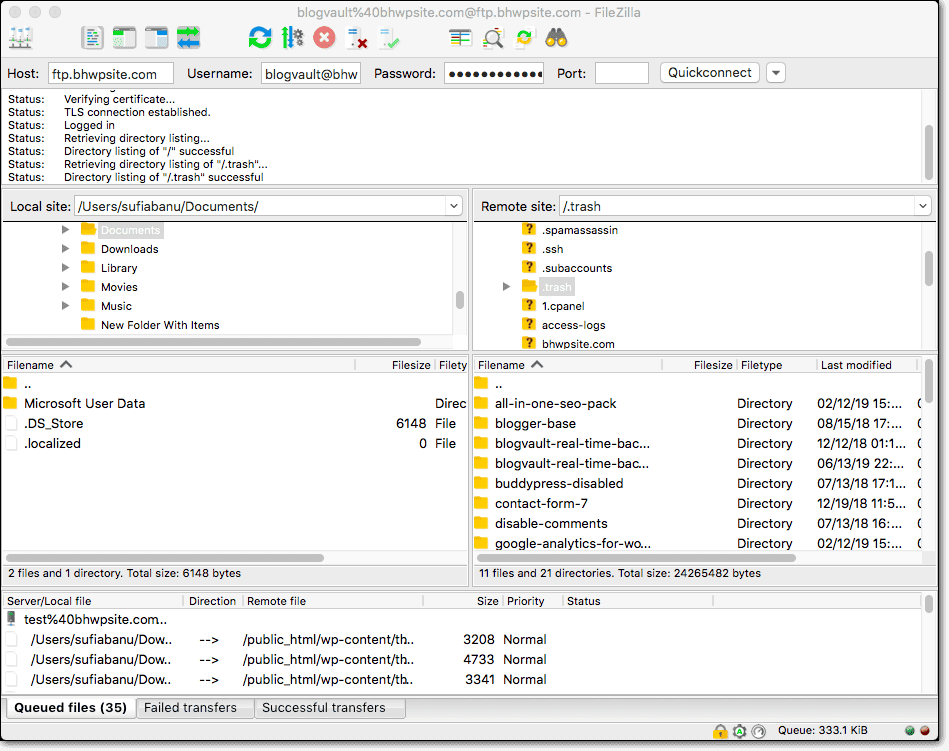The height and width of the screenshot is (751, 949).
Task: Toggle synchronized browsing icon
Action: 524,38
